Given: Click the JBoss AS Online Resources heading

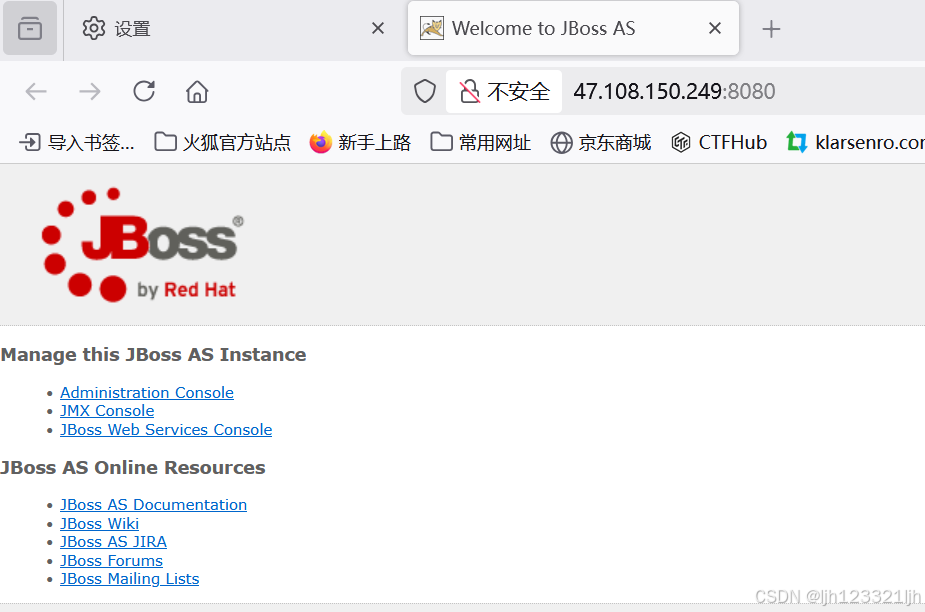Looking at the screenshot, I should [x=133, y=467].
